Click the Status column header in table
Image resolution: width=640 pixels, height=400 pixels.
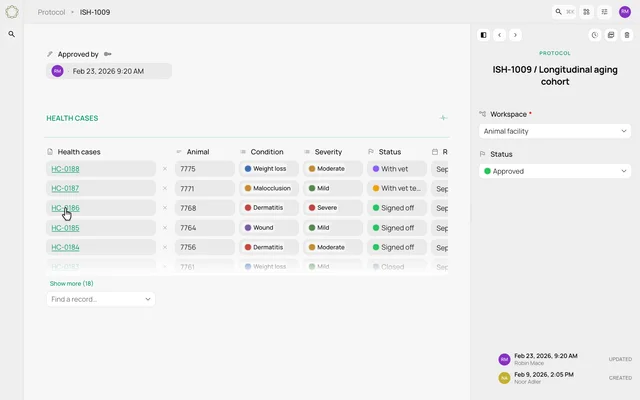tap(390, 152)
